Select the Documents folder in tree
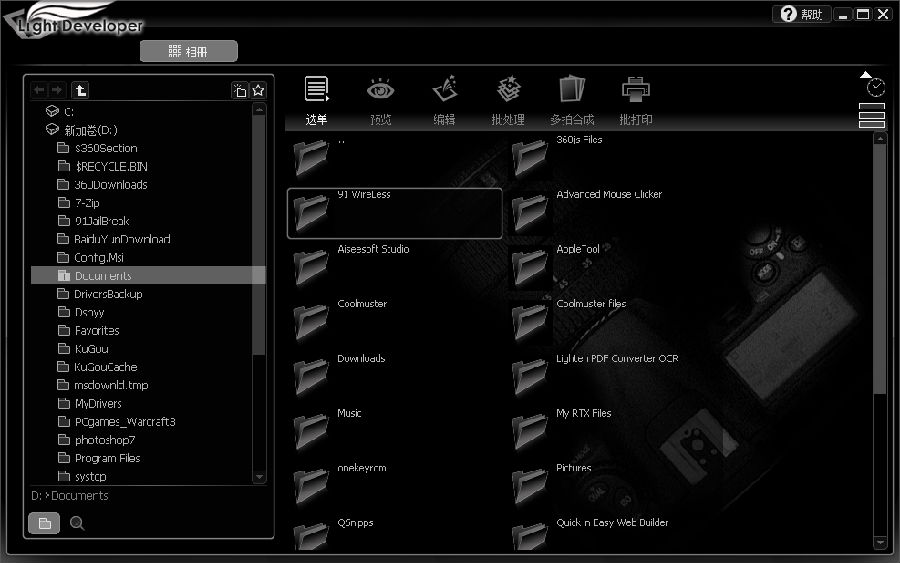The height and width of the screenshot is (563, 900). 148,275
